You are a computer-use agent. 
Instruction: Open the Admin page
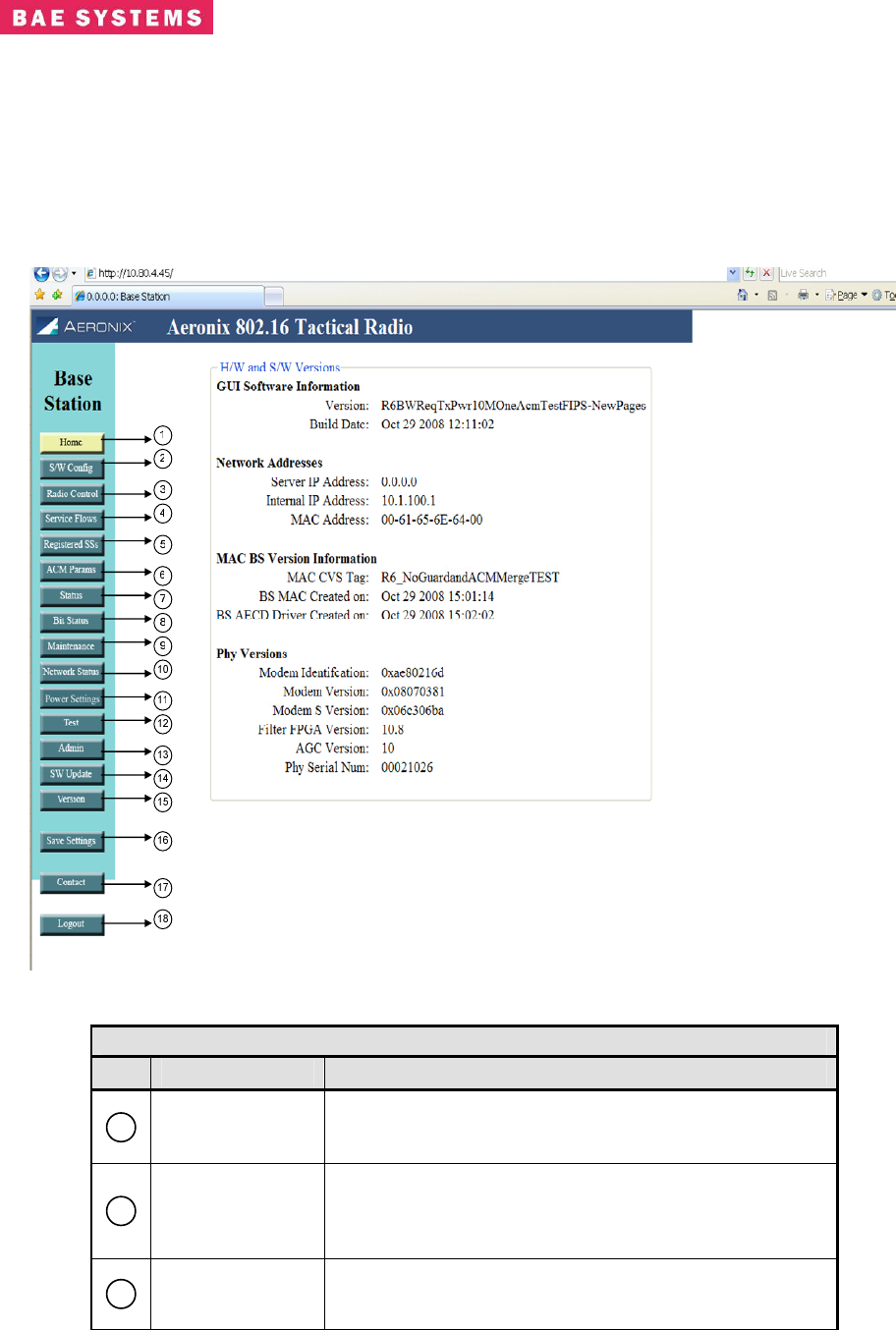pos(71,748)
